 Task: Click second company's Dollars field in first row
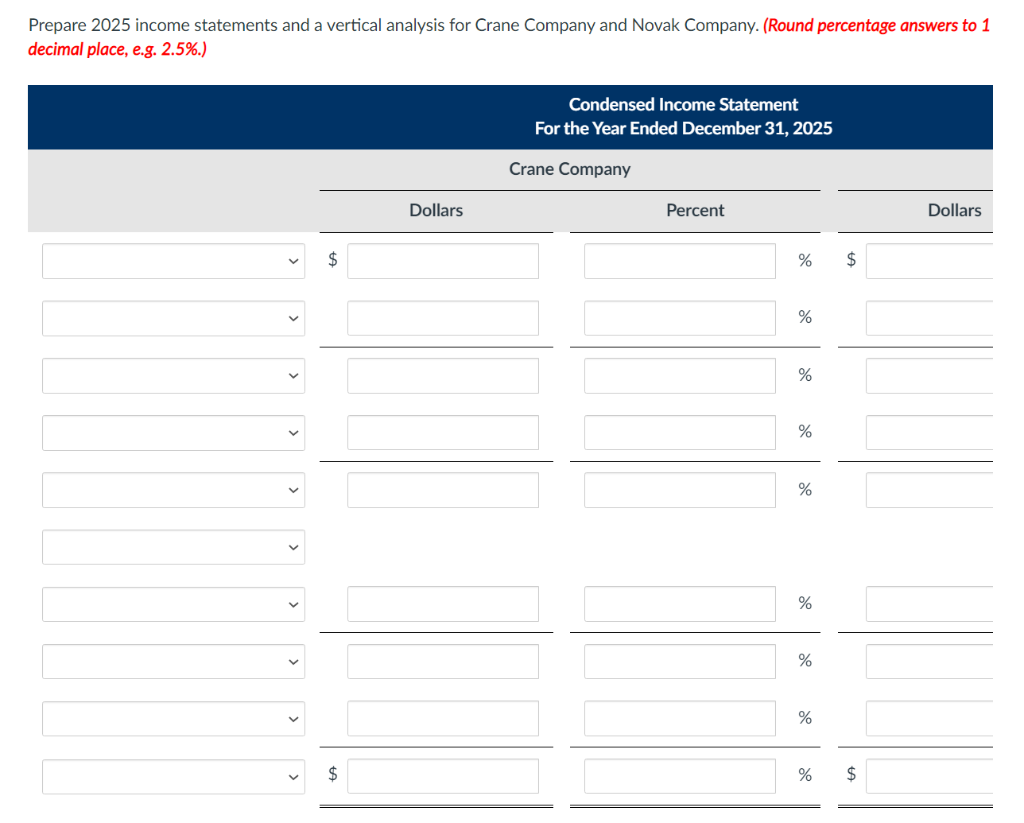929,261
